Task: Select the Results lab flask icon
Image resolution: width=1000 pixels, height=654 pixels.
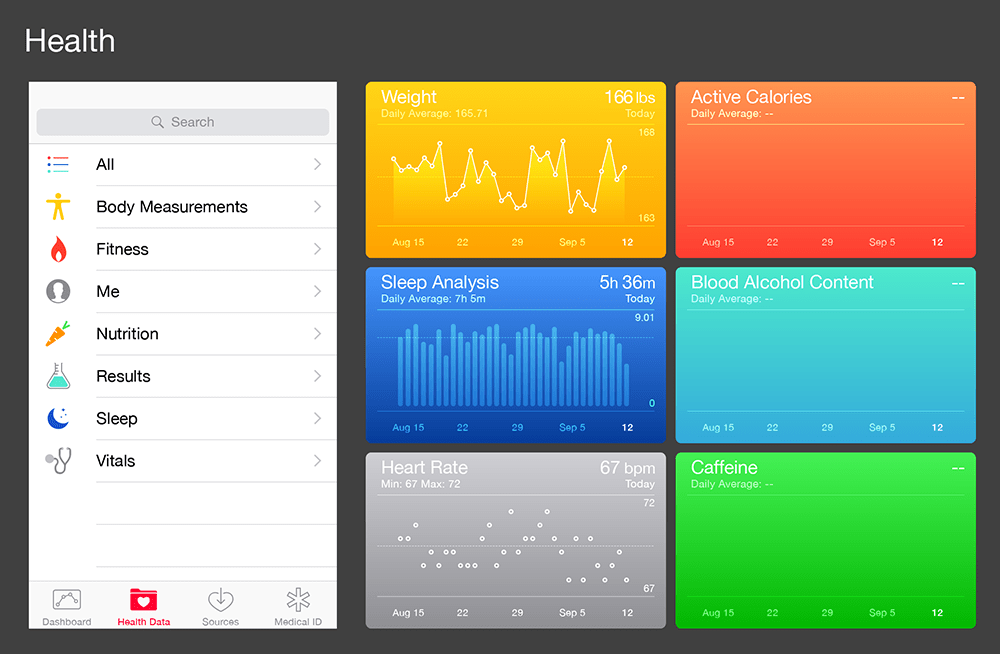Action: point(58,376)
